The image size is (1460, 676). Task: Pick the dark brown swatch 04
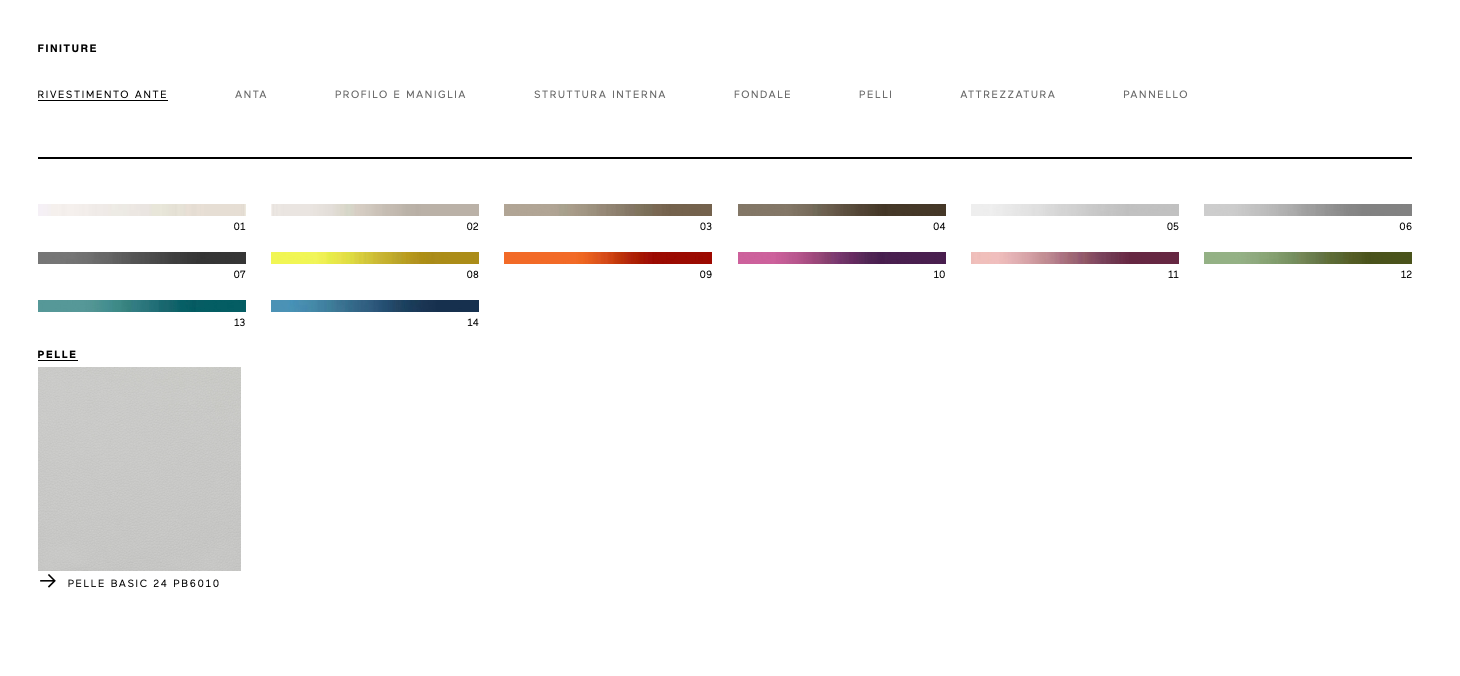point(841,210)
